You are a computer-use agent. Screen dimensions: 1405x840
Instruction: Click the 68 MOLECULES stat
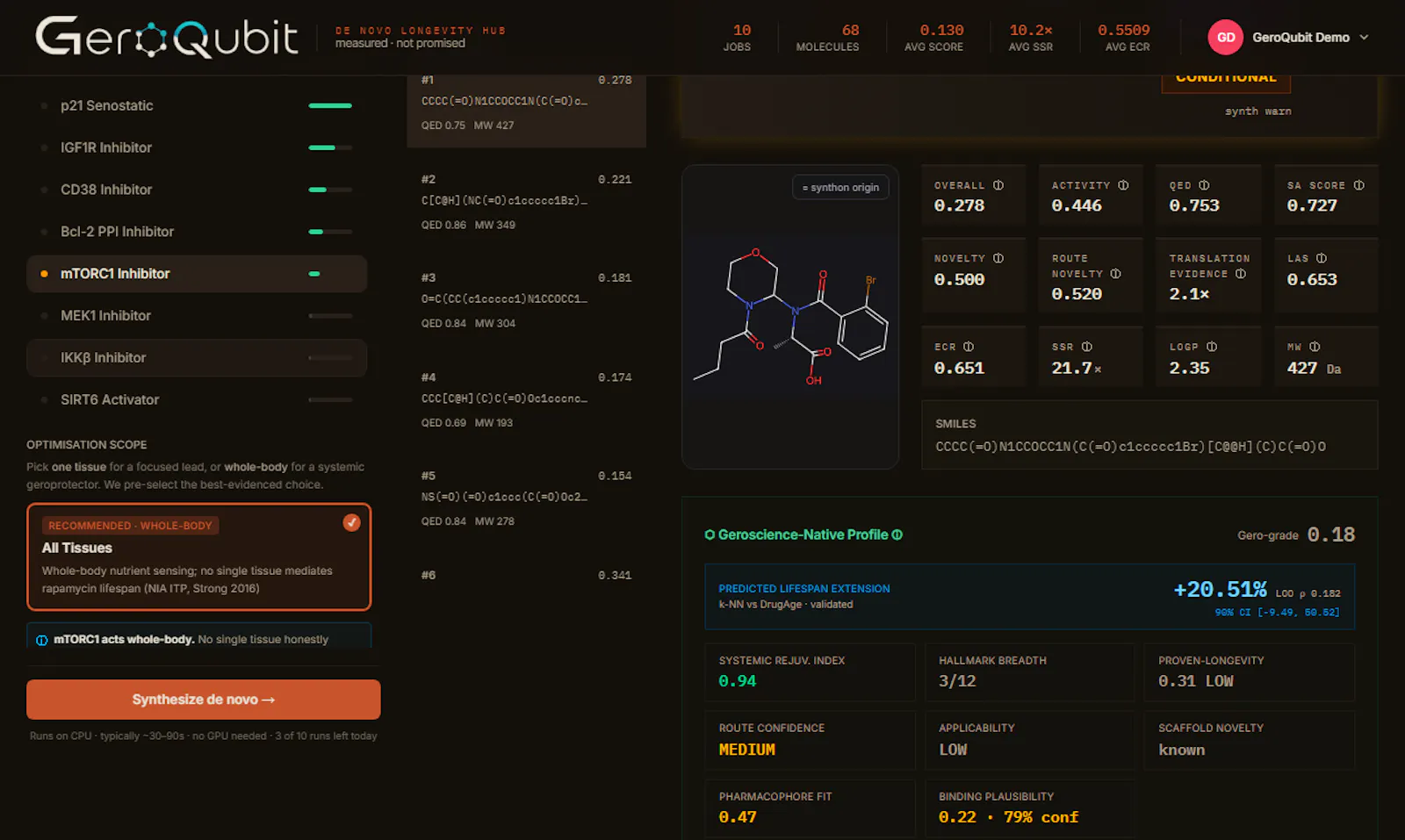pyautogui.click(x=827, y=38)
